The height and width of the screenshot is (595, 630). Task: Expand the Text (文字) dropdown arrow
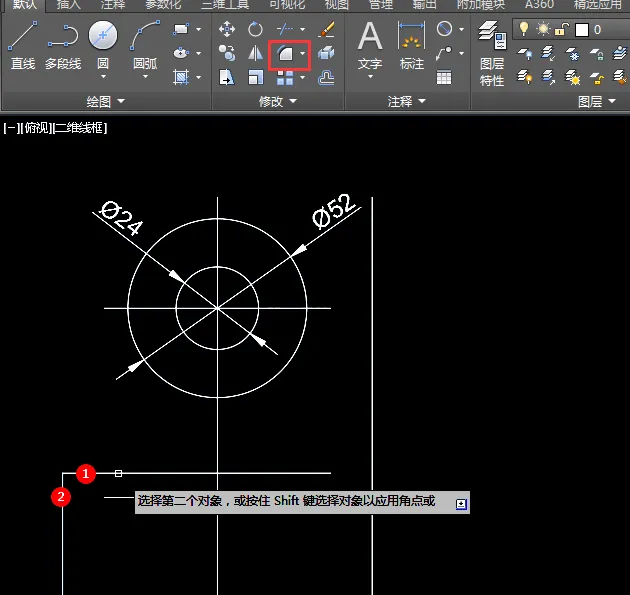tap(370, 76)
